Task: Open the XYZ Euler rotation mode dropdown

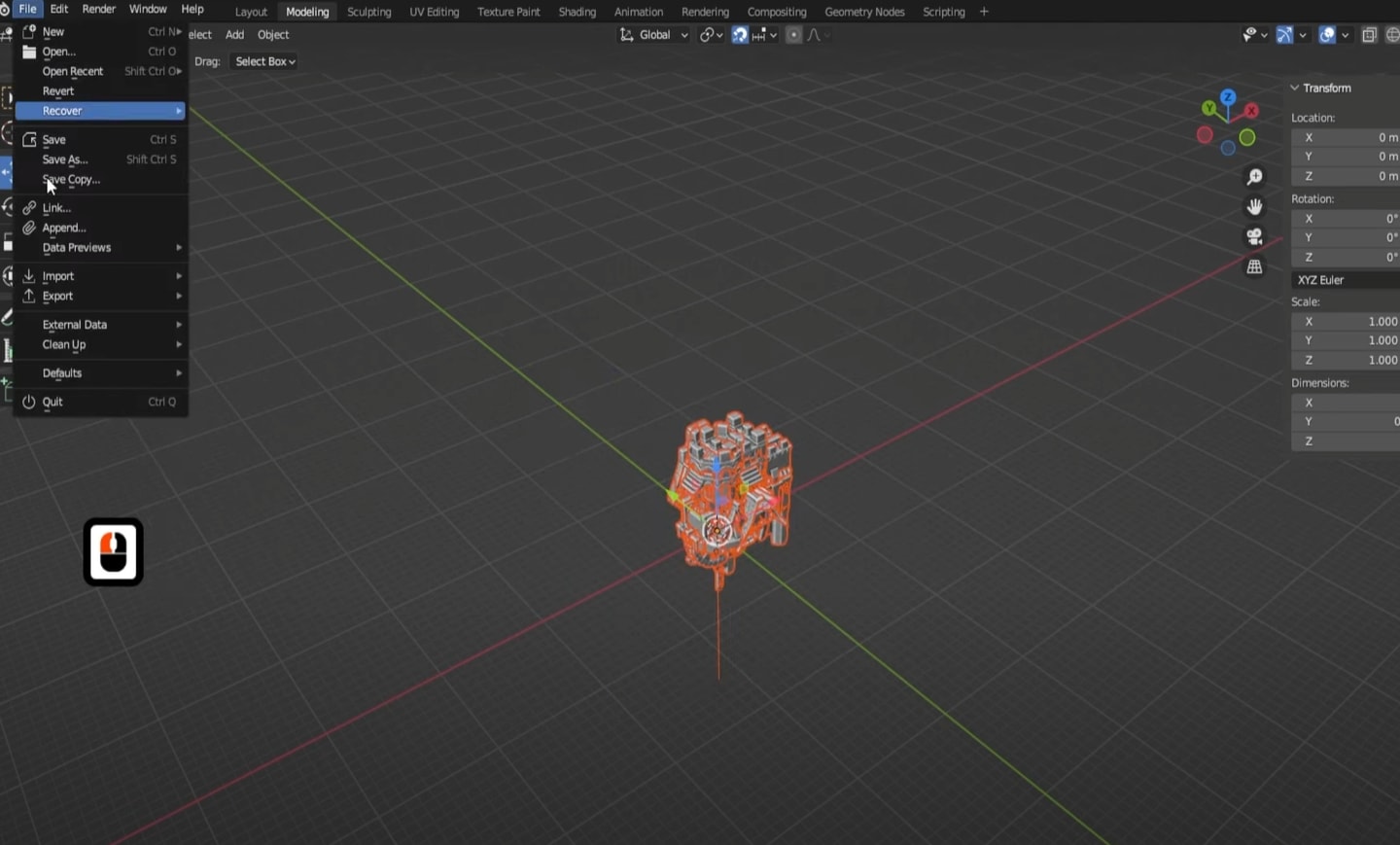Action: (1346, 280)
